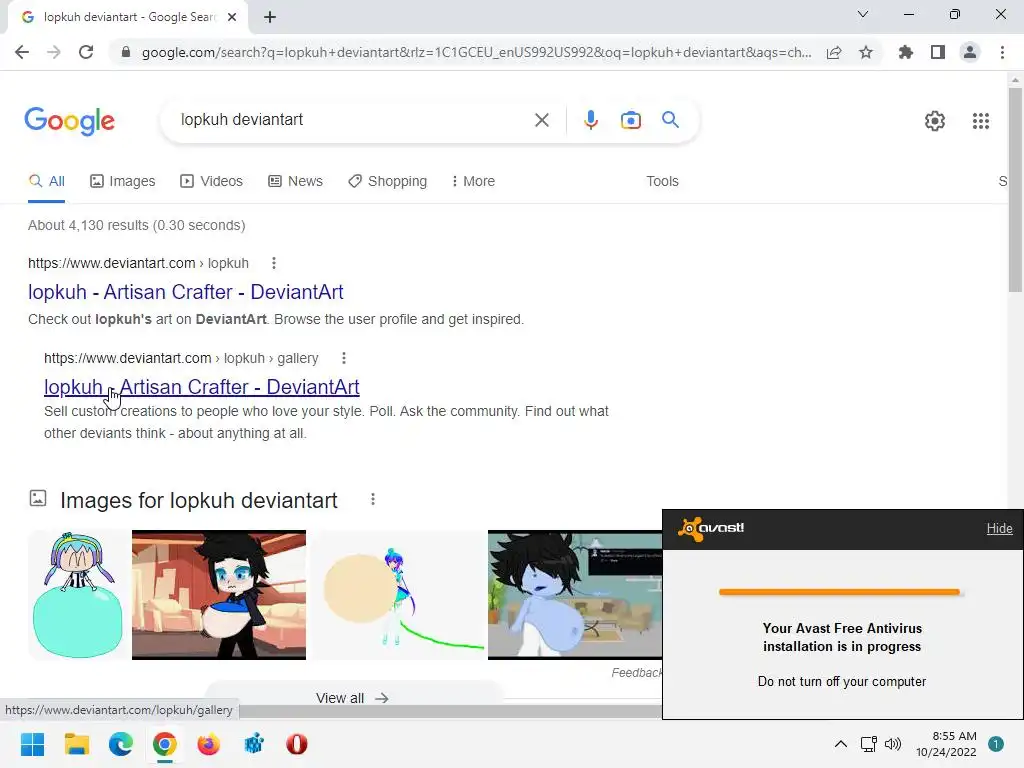Viewport: 1024px width, 768px height.
Task: Switch to the Shopping tab
Action: [x=388, y=181]
